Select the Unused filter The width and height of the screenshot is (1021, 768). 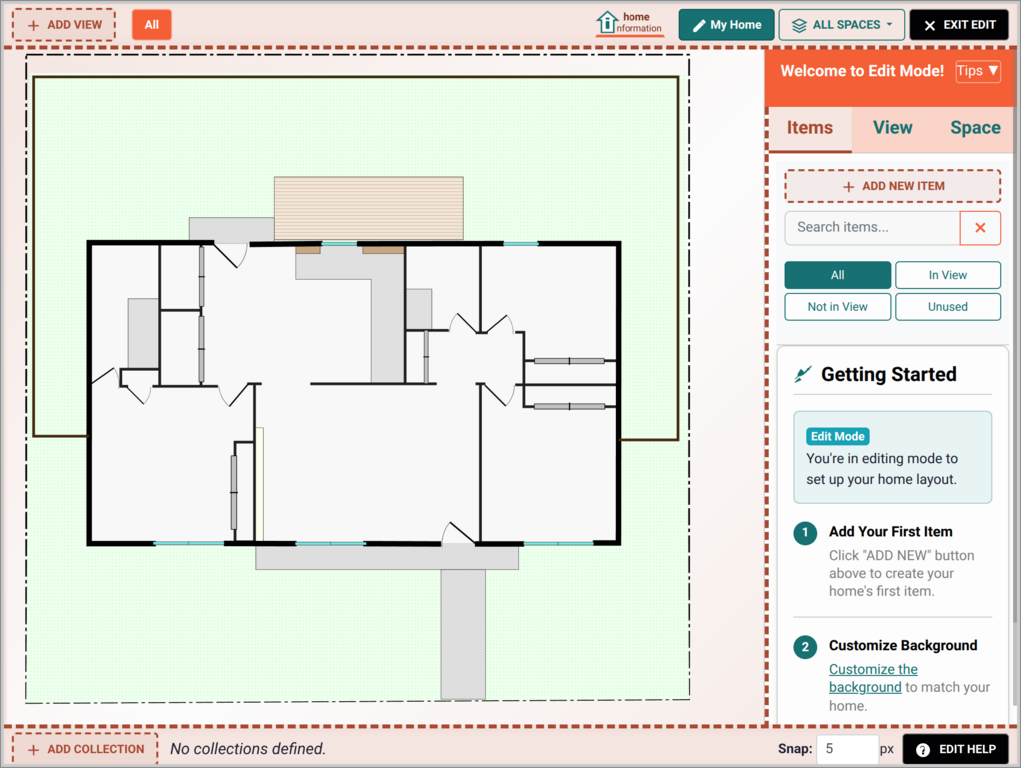click(x=947, y=307)
